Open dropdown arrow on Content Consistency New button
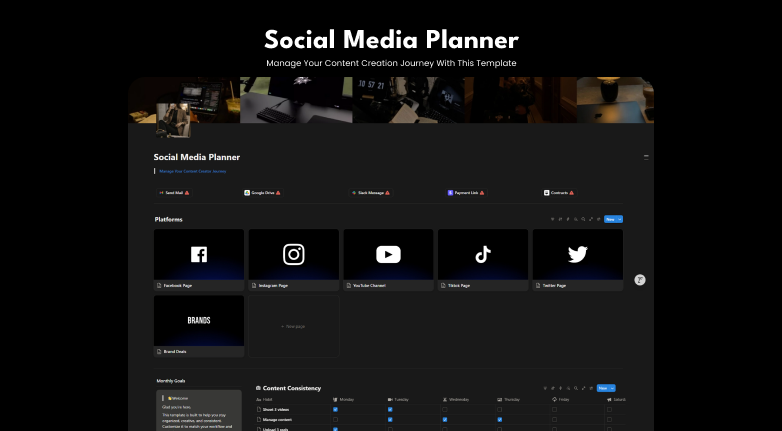This screenshot has height=431, width=782. point(612,388)
